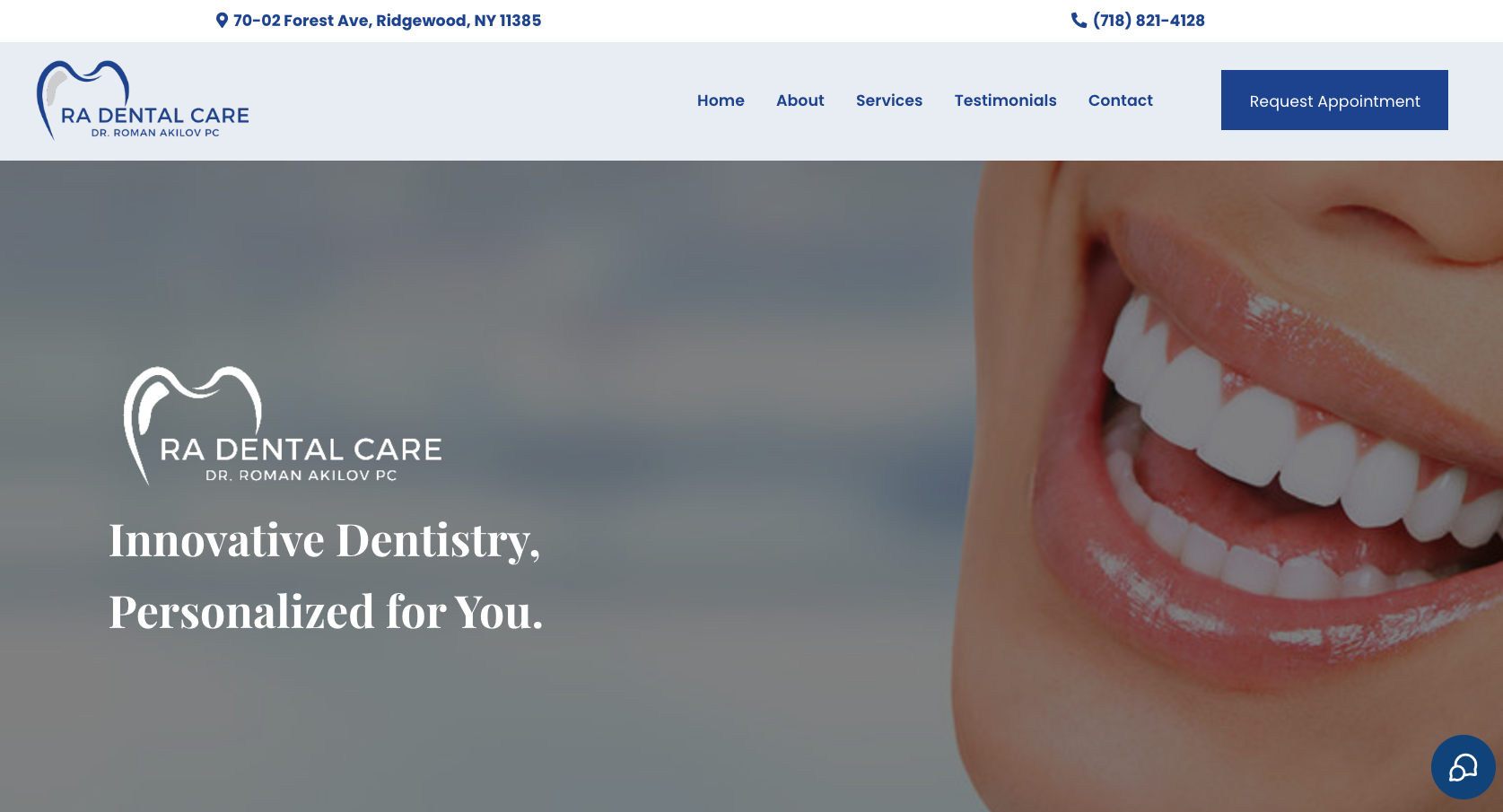
Task: Click the phone handset icon
Action: tap(1079, 20)
